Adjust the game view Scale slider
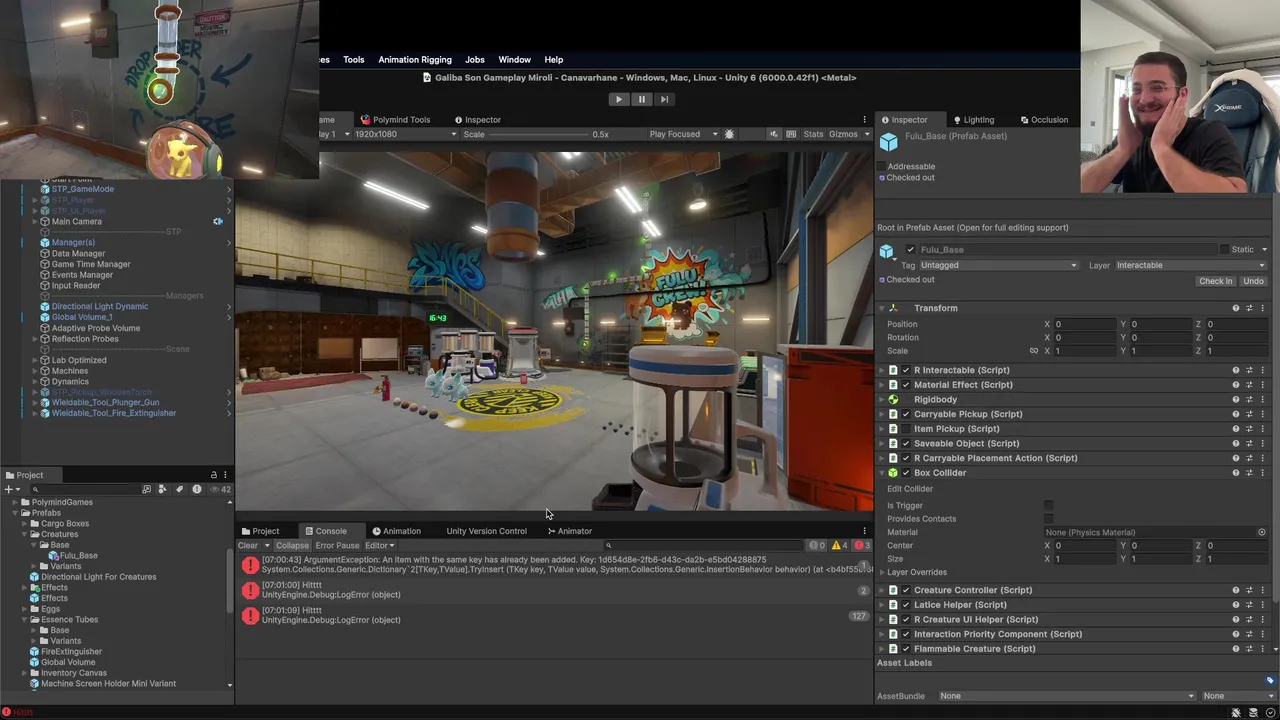Screen dimensions: 1280x720 tap(537, 134)
